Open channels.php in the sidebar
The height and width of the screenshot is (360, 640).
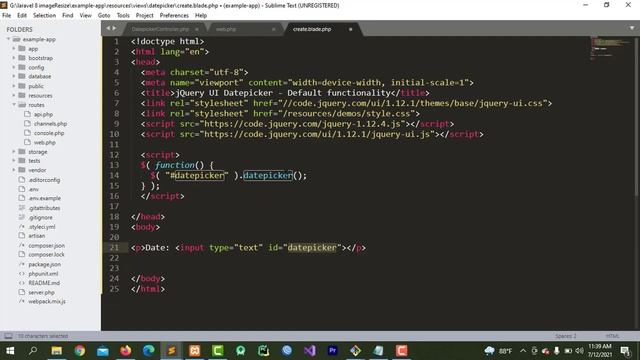point(50,124)
